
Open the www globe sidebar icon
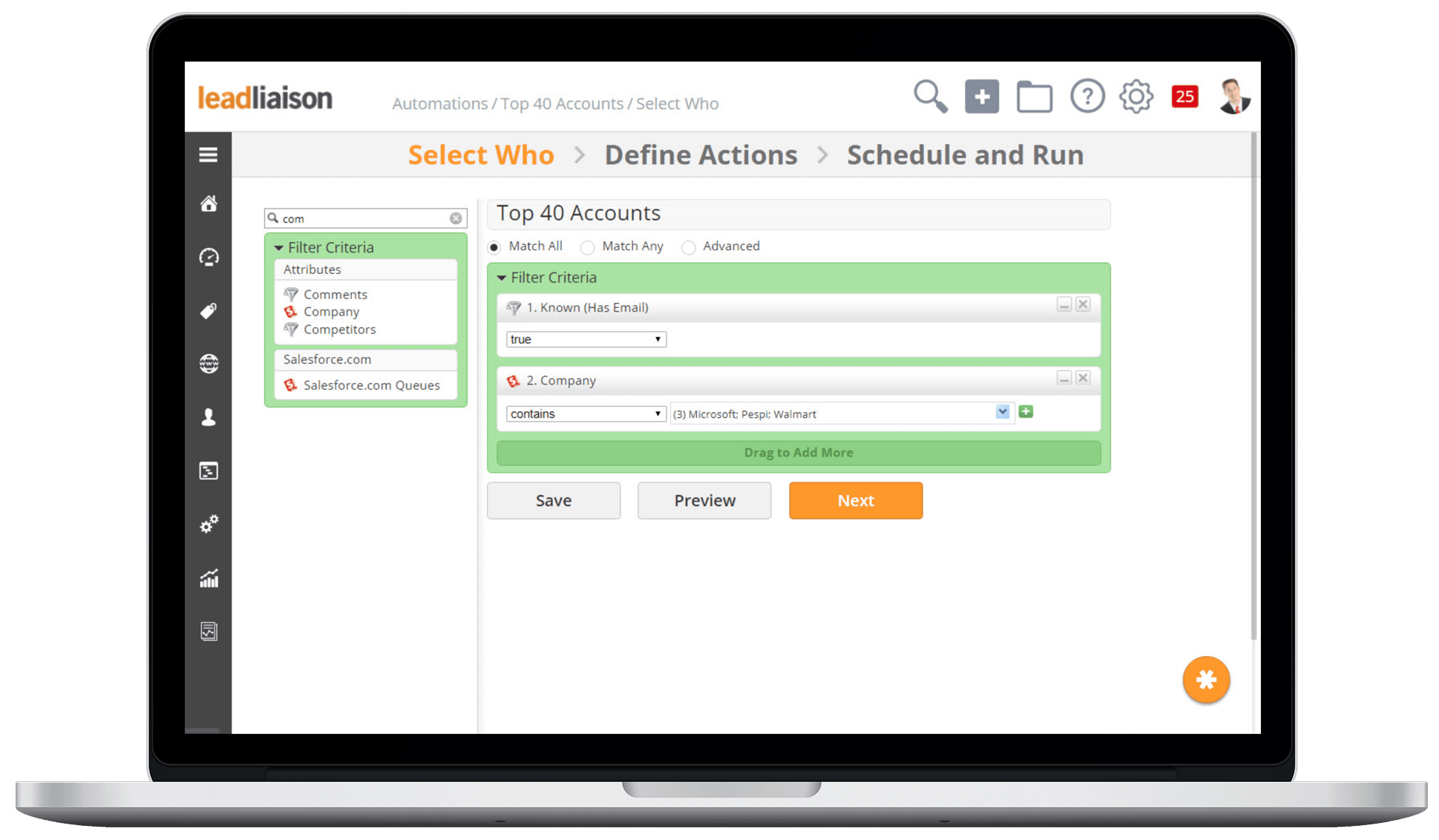coord(209,364)
